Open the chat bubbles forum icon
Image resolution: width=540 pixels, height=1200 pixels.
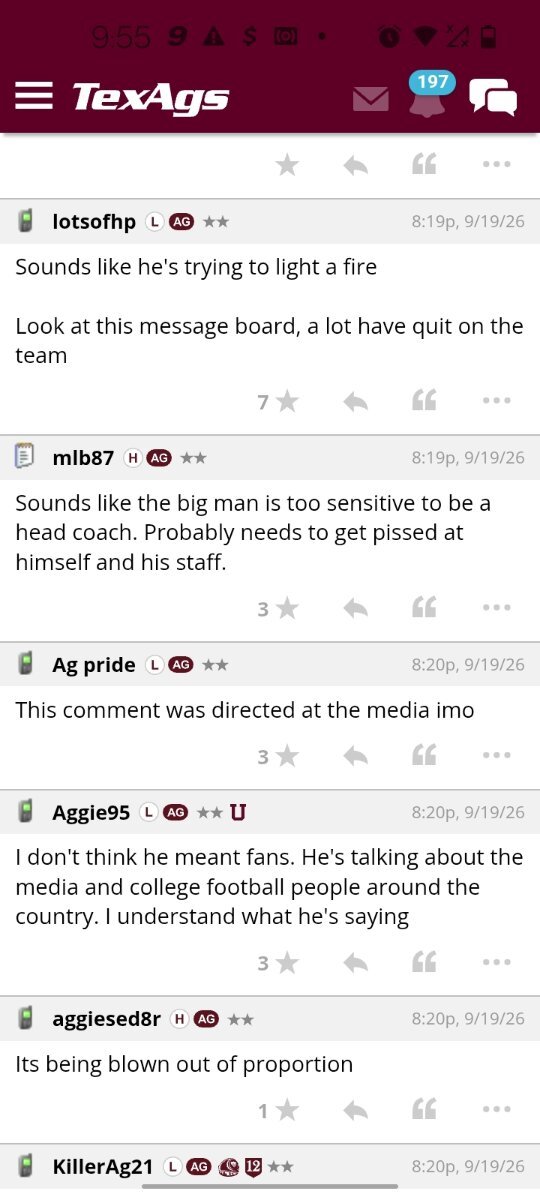click(x=493, y=97)
